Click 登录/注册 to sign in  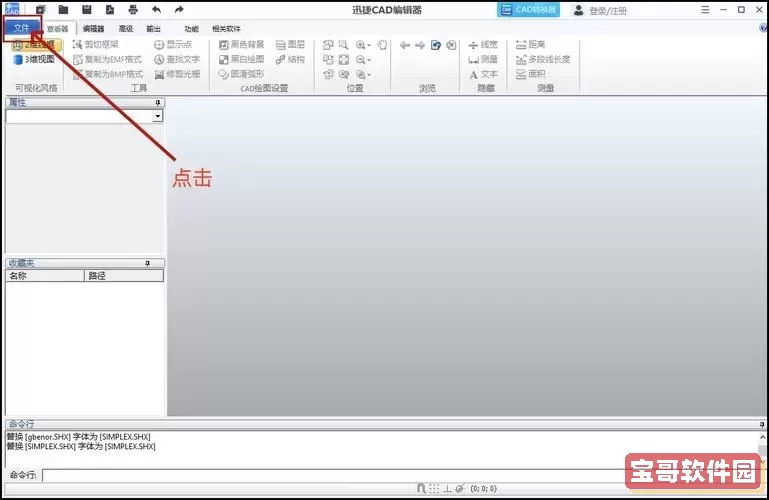point(601,10)
